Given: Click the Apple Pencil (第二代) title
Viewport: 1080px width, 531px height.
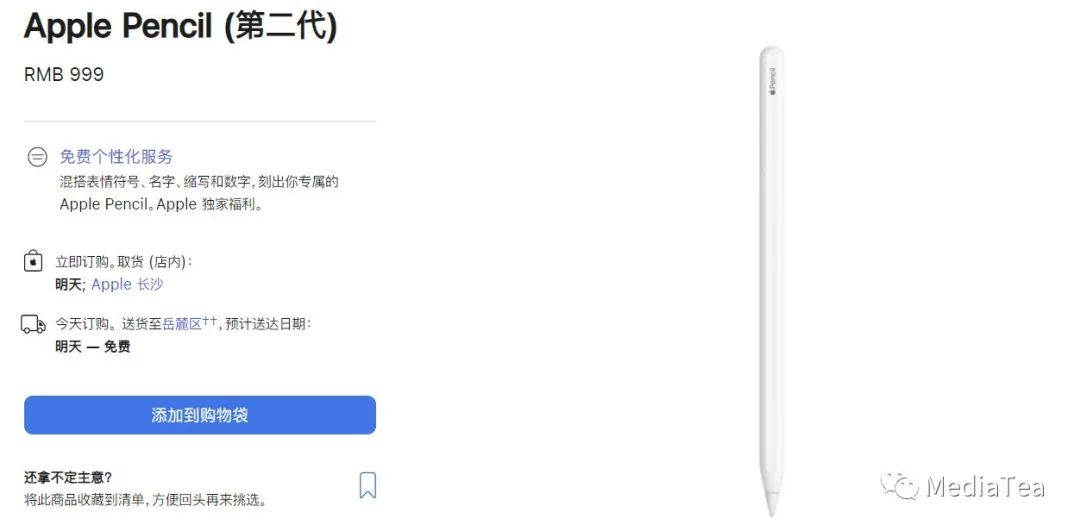Looking at the screenshot, I should point(180,25).
